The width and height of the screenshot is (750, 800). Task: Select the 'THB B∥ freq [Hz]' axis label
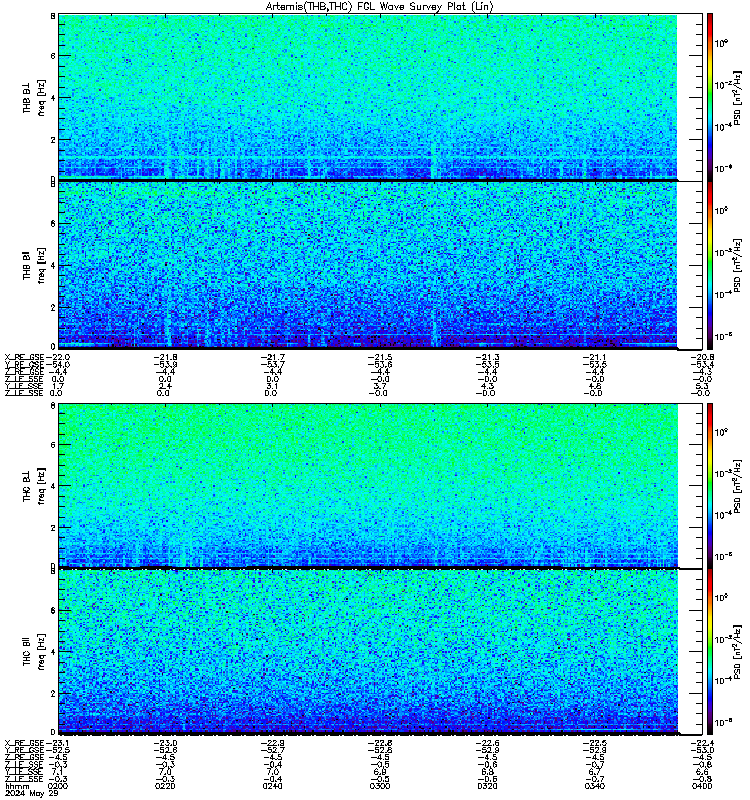point(34,266)
